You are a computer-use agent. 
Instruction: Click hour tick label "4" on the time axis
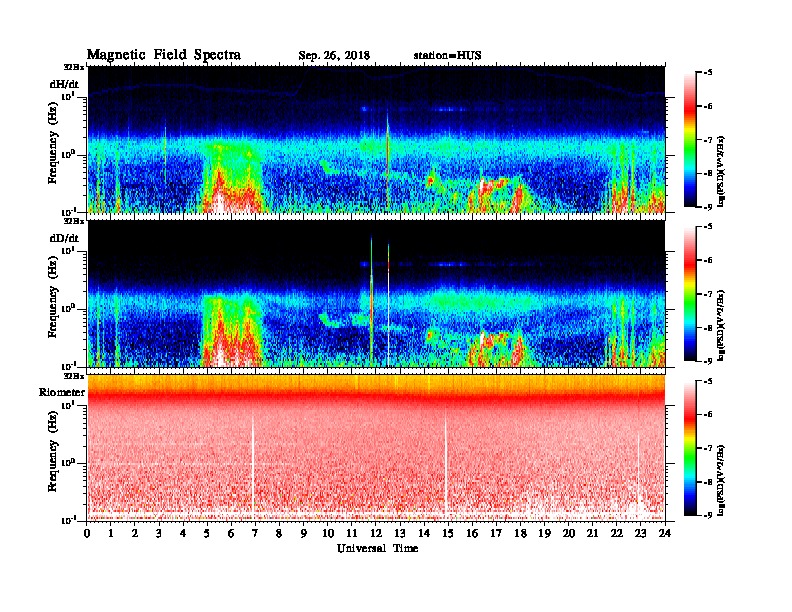(x=183, y=533)
